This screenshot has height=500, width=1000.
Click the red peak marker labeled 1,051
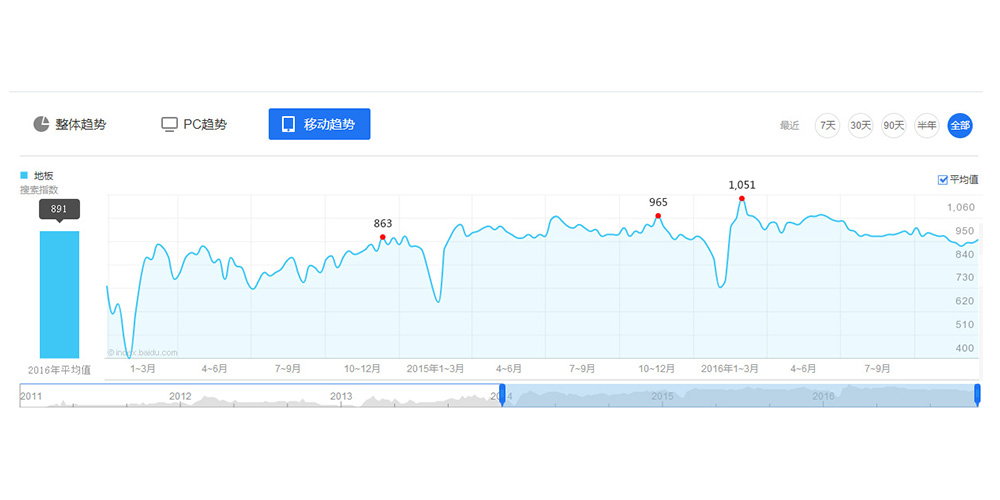click(x=741, y=198)
